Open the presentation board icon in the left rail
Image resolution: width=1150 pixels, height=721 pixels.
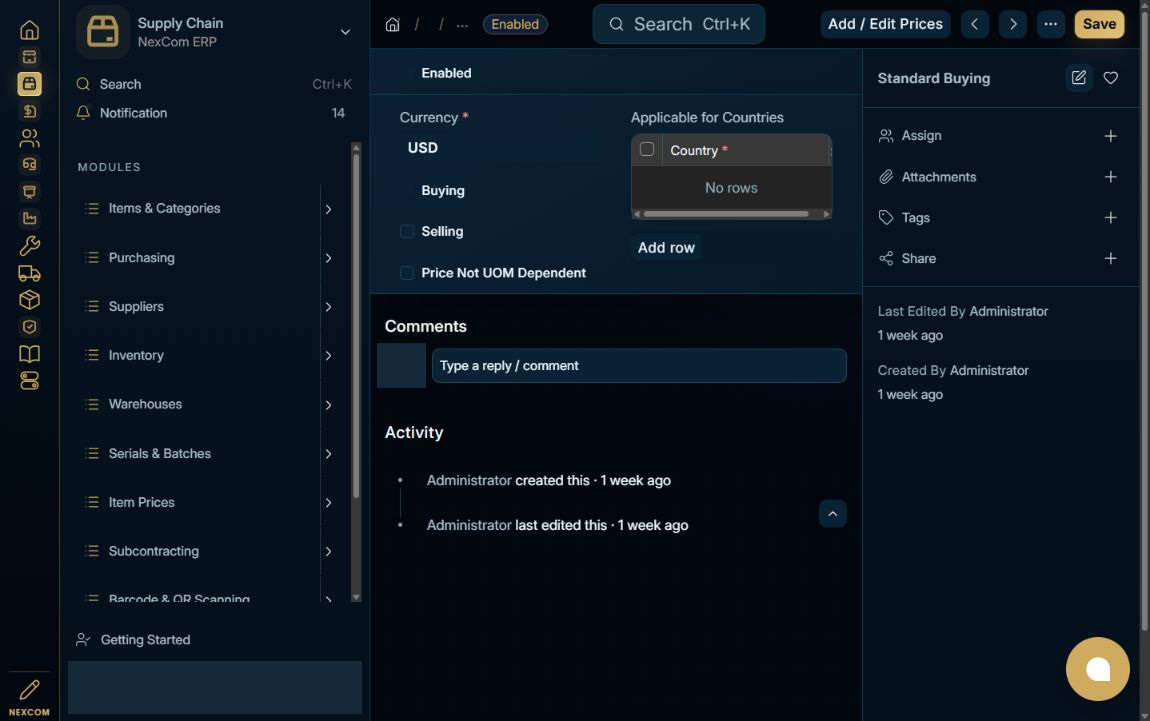click(x=29, y=191)
